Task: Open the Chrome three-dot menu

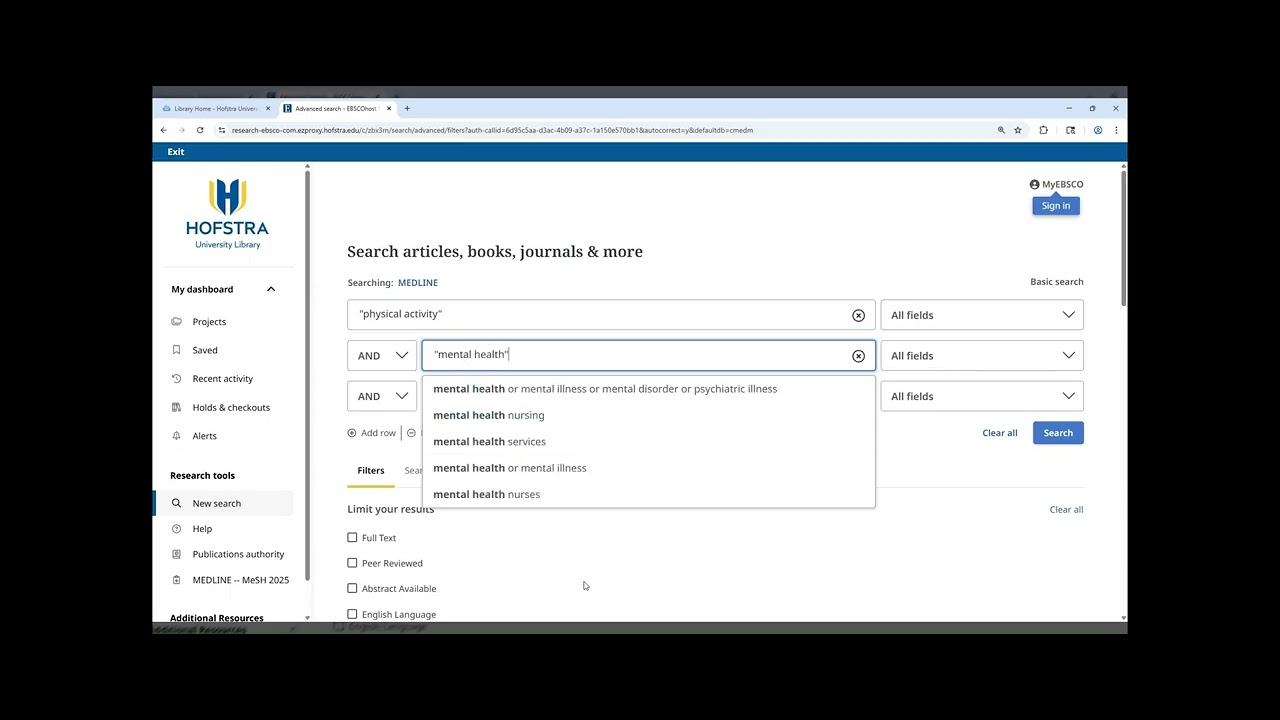Action: point(1116,130)
